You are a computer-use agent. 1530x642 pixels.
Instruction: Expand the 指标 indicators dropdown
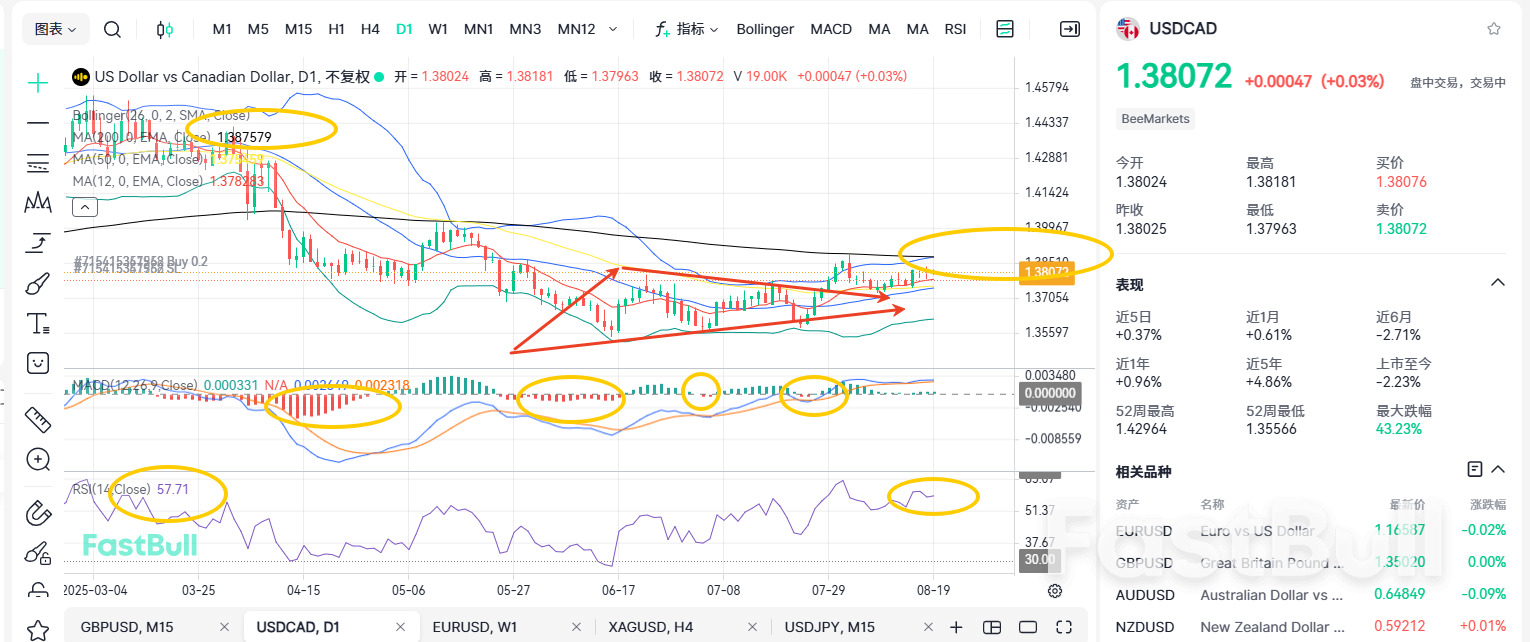tap(687, 29)
